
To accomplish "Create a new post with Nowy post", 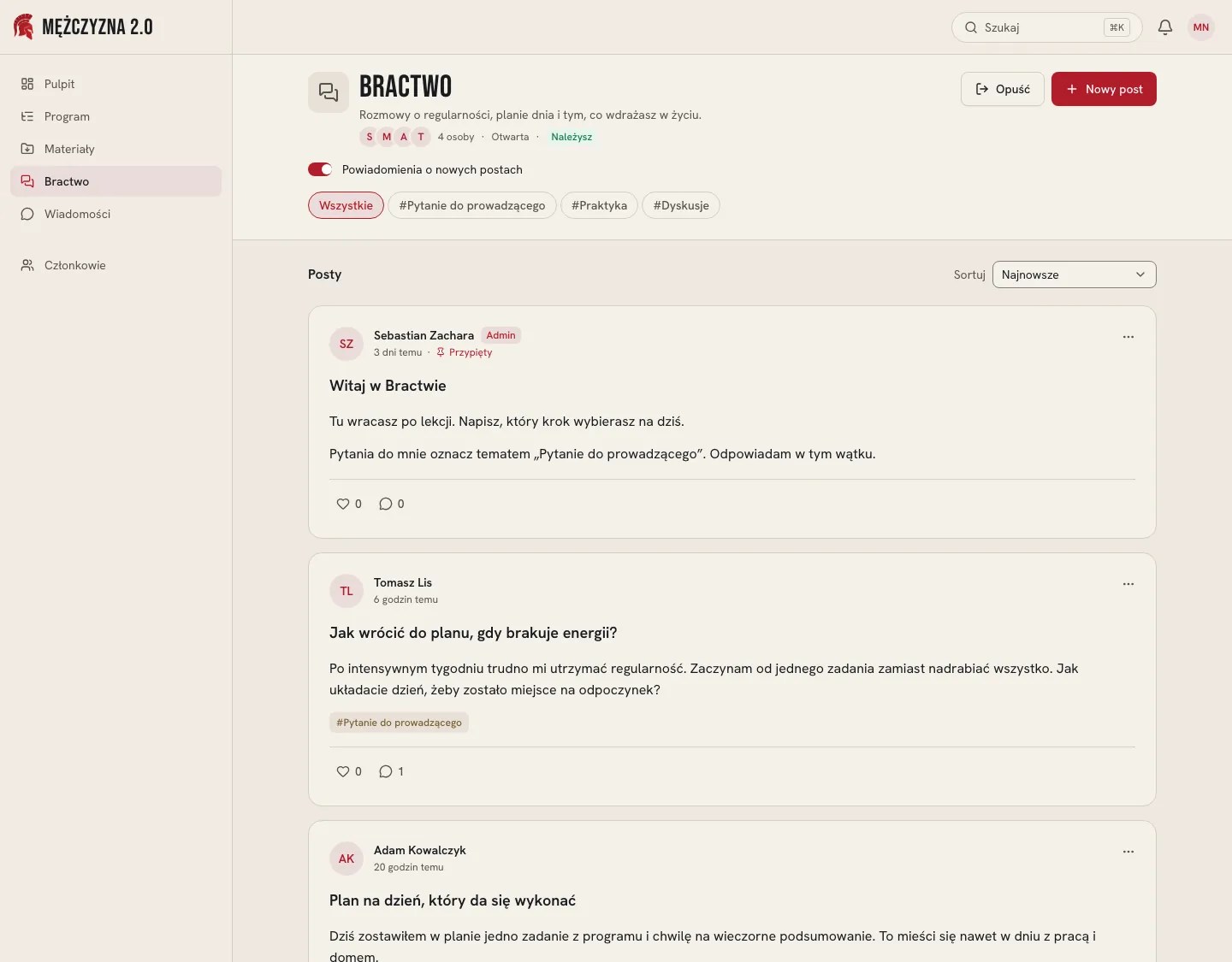I will pyautogui.click(x=1104, y=89).
